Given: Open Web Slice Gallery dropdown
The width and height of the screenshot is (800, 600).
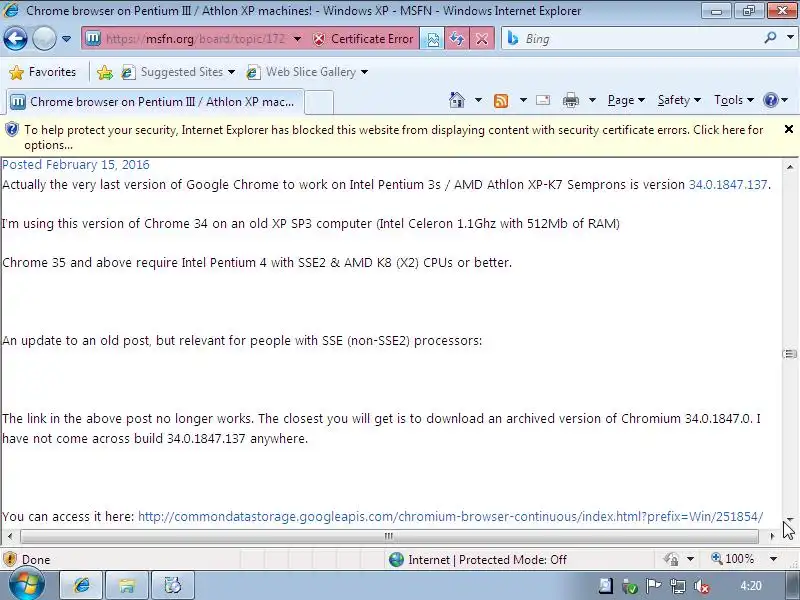Looking at the screenshot, I should coord(307,72).
